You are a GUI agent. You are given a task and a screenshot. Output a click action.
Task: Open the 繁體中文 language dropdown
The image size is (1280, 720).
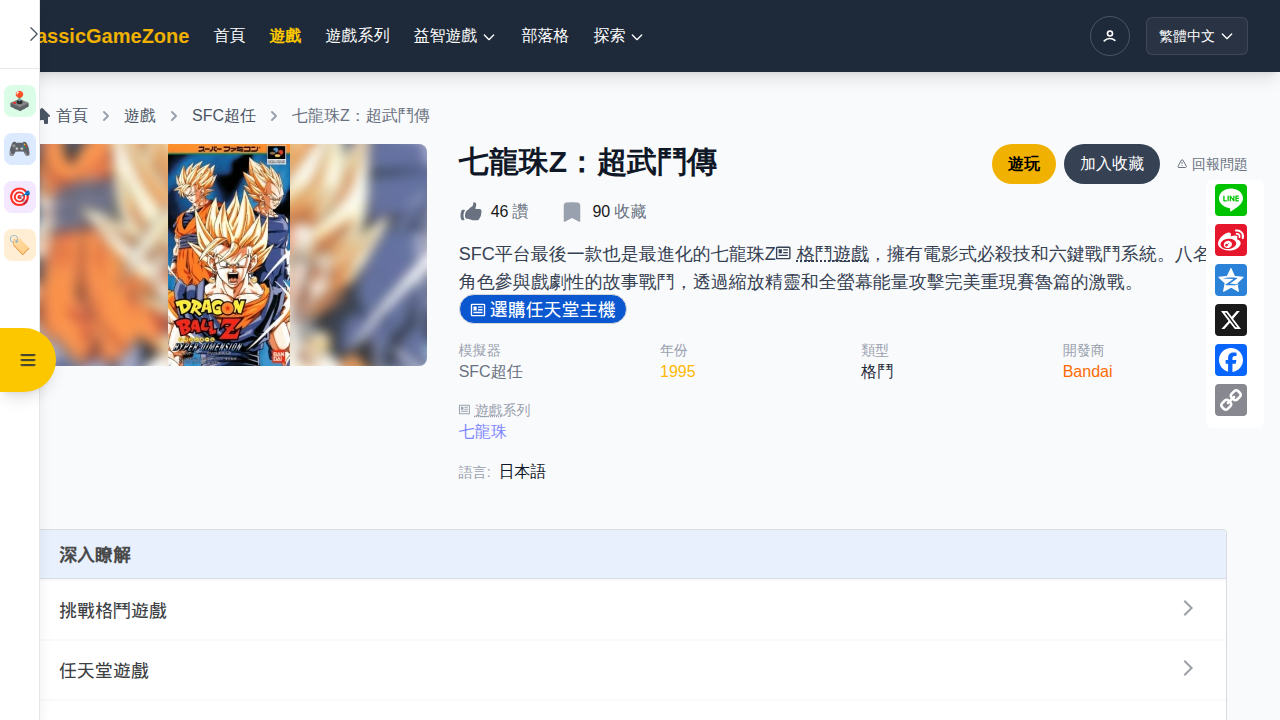[x=1197, y=36]
